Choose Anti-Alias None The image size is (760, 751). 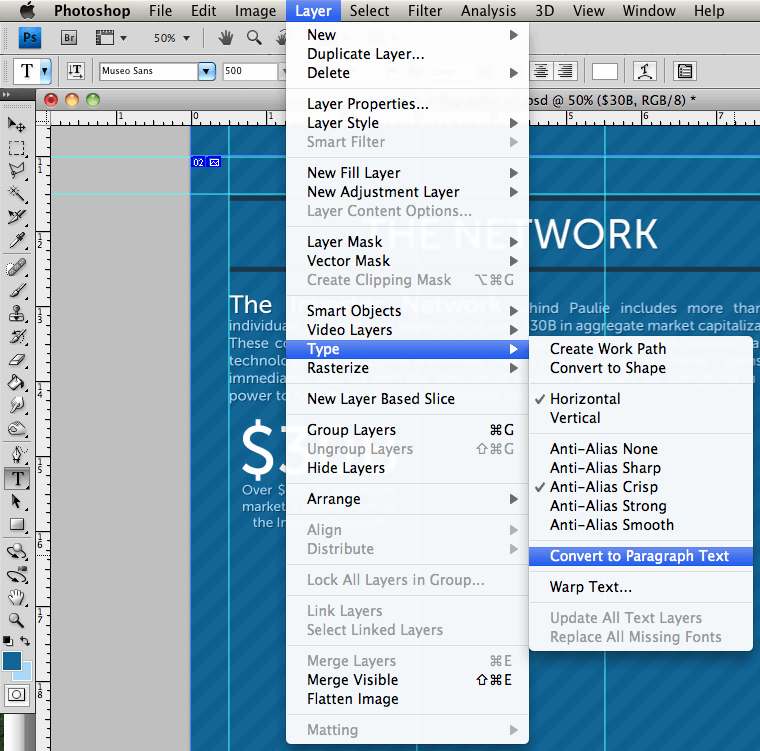(603, 448)
